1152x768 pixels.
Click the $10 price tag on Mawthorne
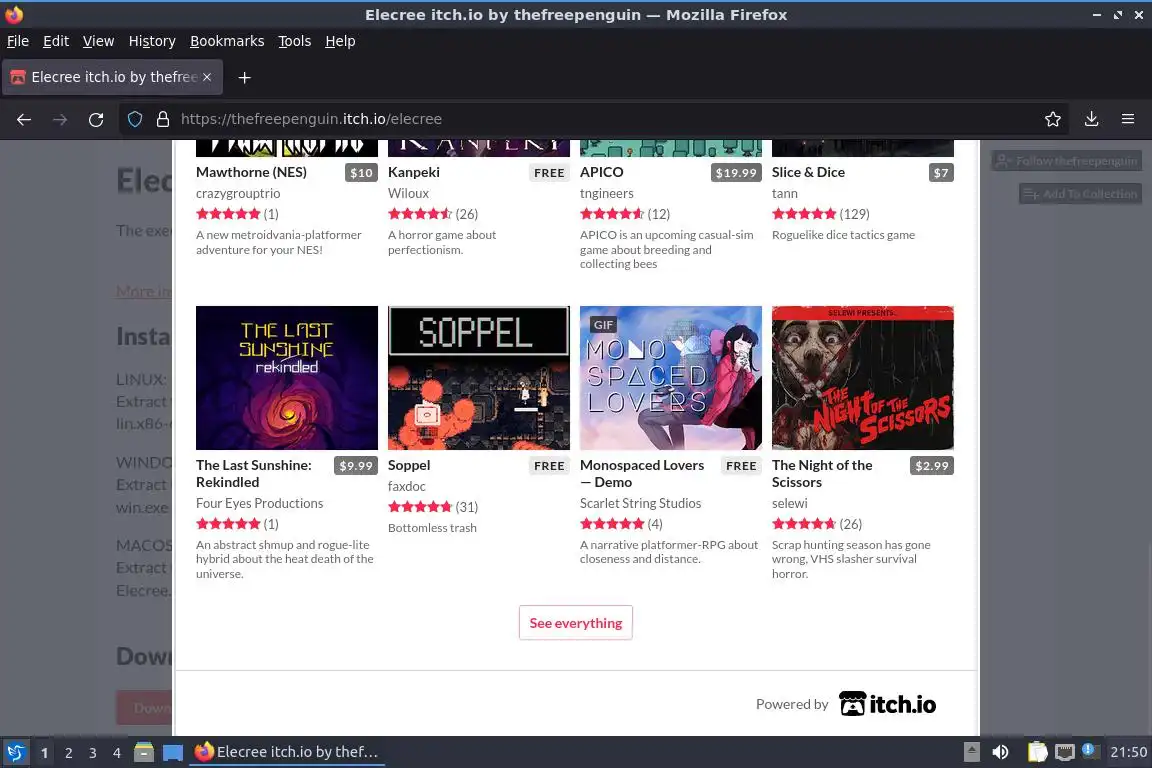click(x=361, y=173)
